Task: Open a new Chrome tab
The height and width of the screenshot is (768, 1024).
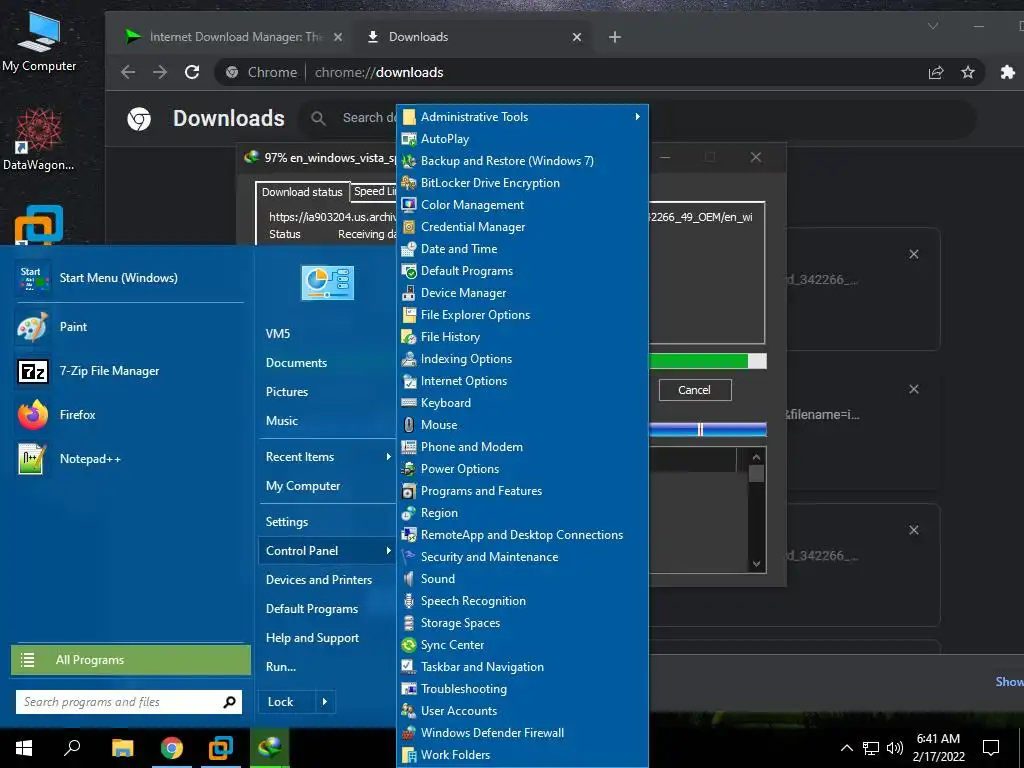Action: coord(615,37)
